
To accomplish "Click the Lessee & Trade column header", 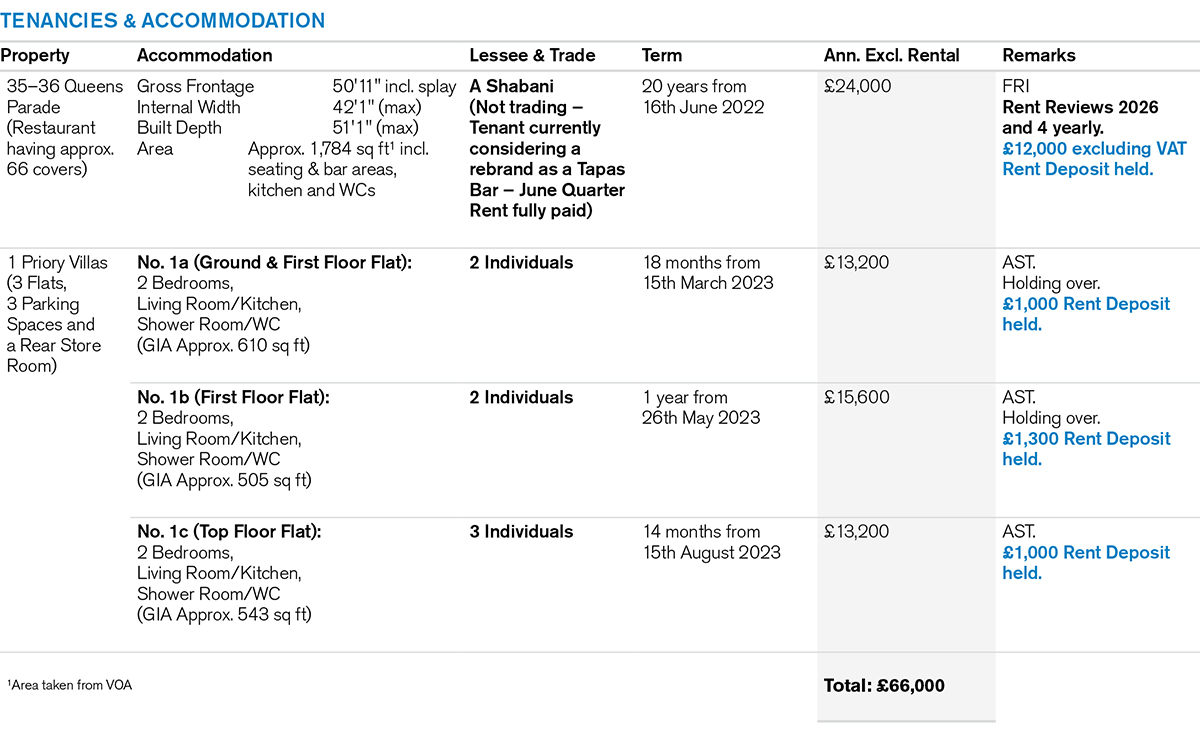I will tap(532, 56).
